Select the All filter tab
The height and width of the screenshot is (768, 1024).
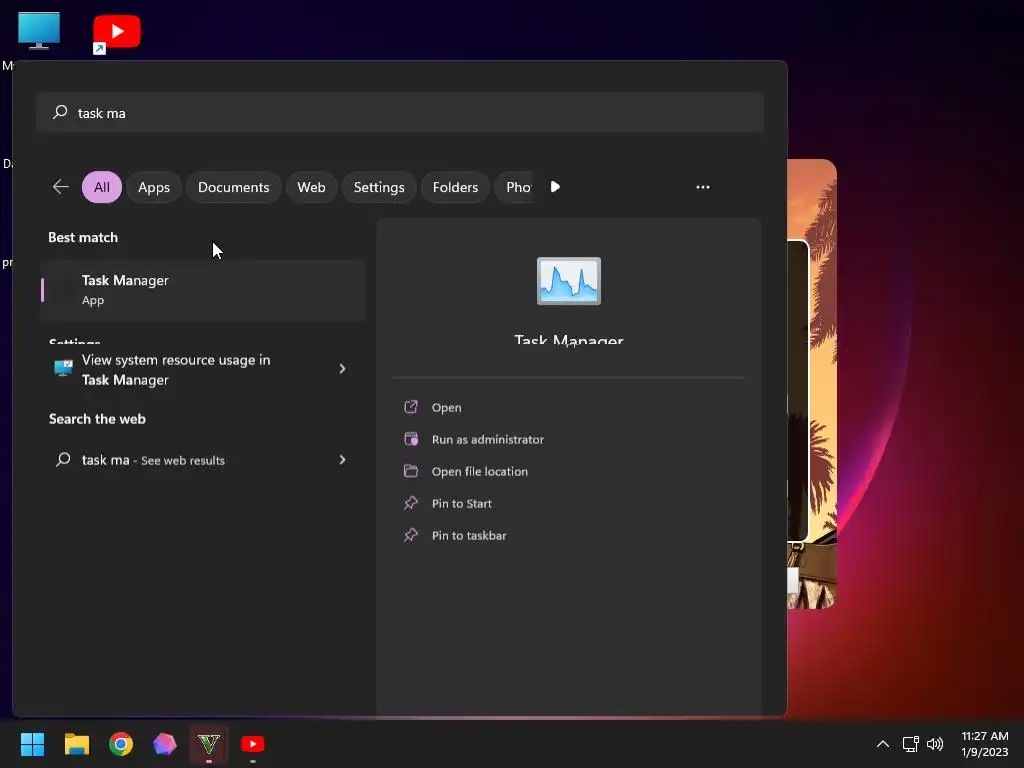(x=102, y=187)
